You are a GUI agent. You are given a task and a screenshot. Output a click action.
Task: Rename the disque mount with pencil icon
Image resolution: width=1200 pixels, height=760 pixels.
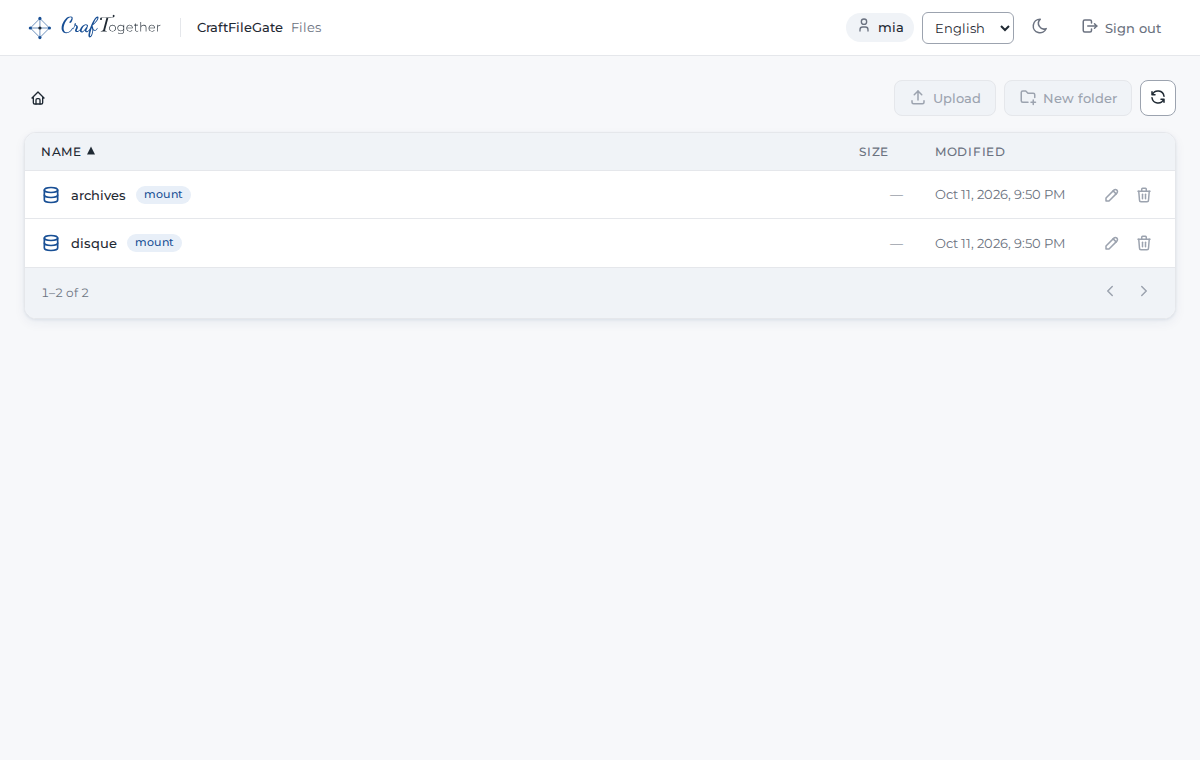[1112, 243]
